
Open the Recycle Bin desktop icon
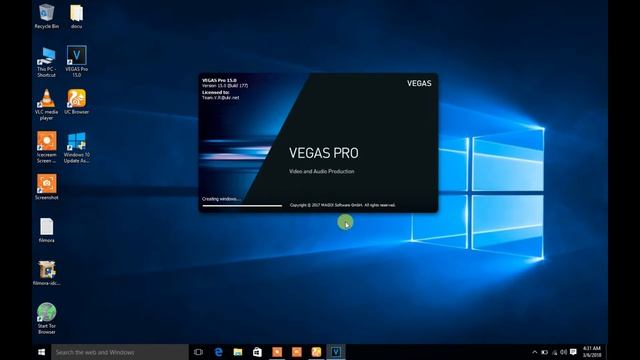point(47,16)
